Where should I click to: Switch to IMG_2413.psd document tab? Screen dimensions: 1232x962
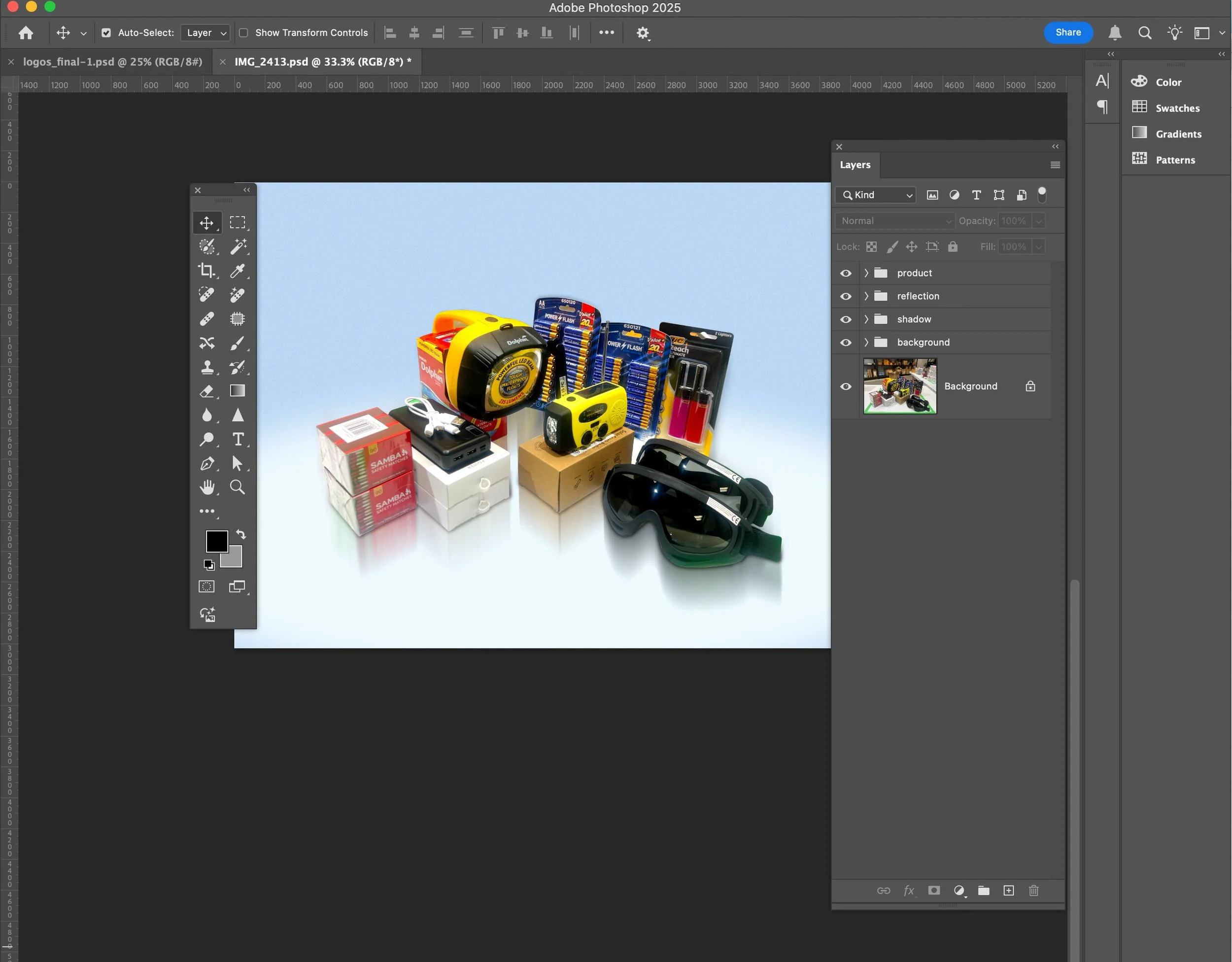(x=323, y=62)
